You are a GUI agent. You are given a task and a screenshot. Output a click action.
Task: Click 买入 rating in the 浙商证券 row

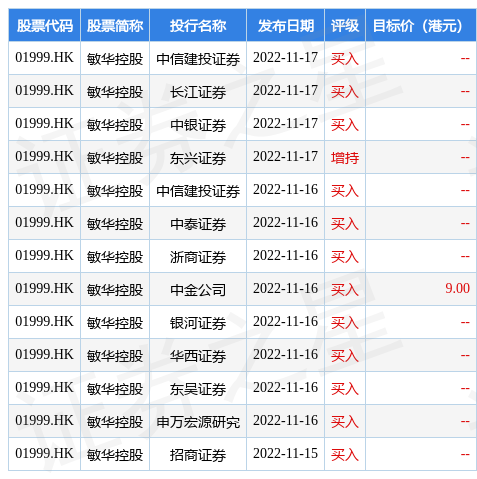pyautogui.click(x=345, y=257)
